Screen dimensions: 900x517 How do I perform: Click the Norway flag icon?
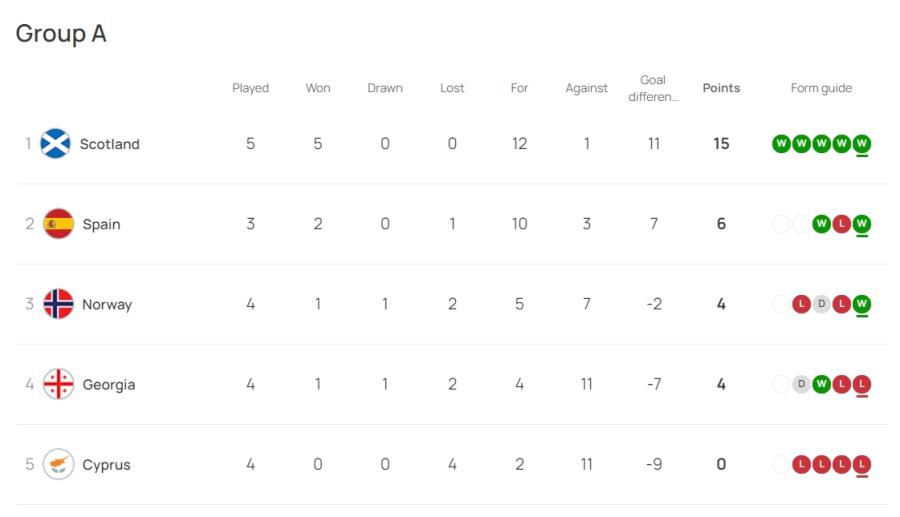point(59,304)
